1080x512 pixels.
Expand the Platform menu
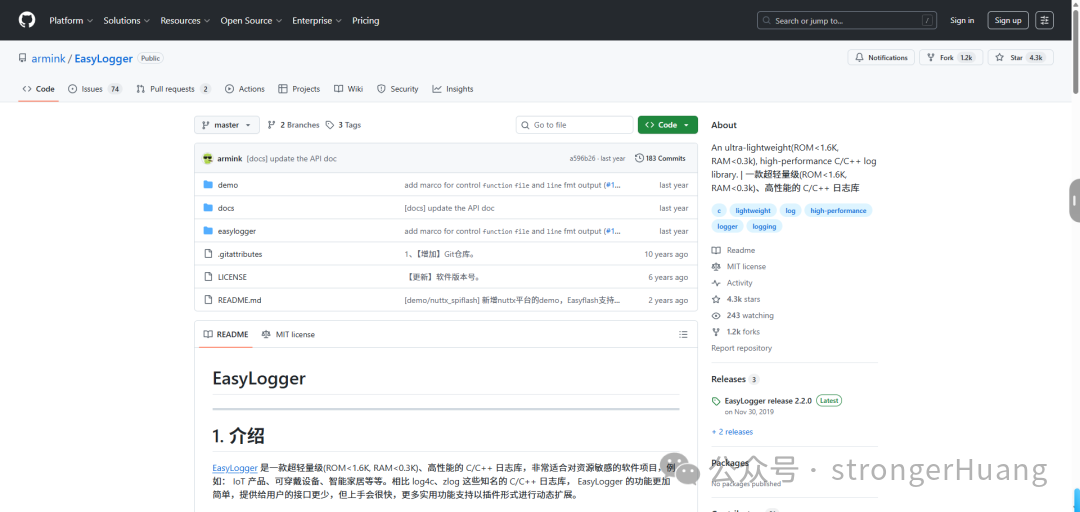pyautogui.click(x=71, y=21)
